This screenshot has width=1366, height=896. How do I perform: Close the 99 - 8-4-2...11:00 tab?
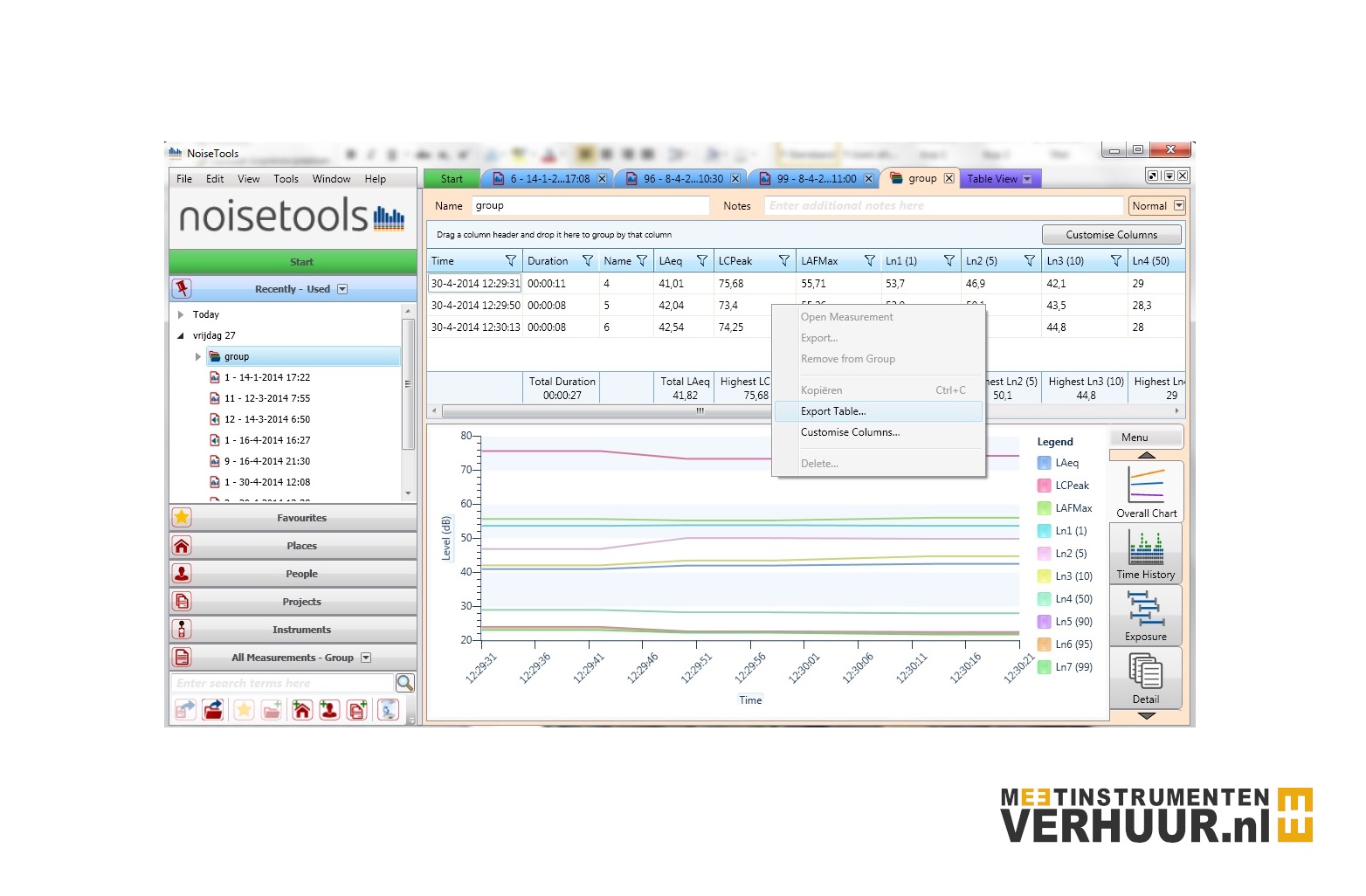coord(868,179)
